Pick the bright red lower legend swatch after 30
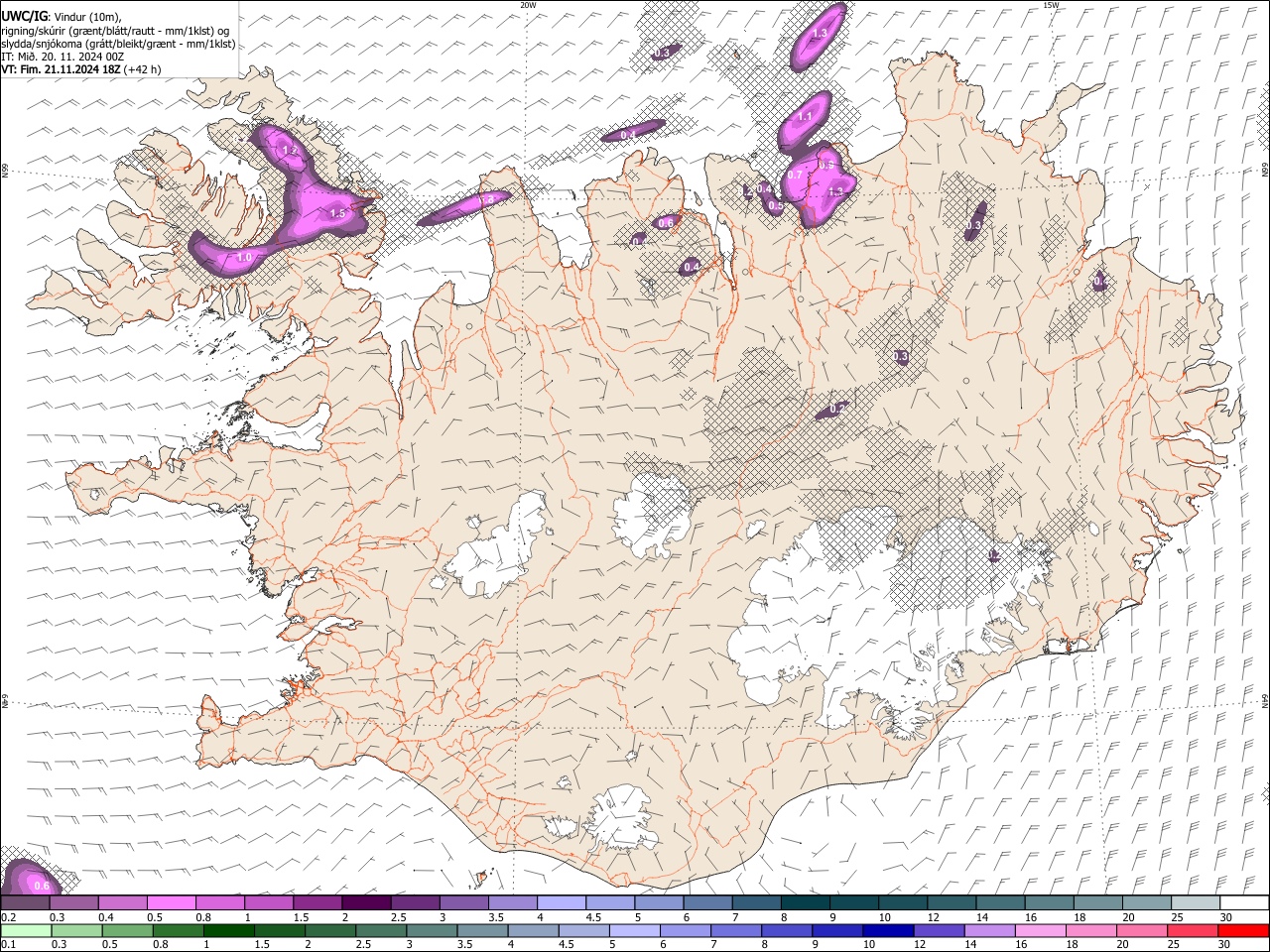 click(x=1243, y=930)
